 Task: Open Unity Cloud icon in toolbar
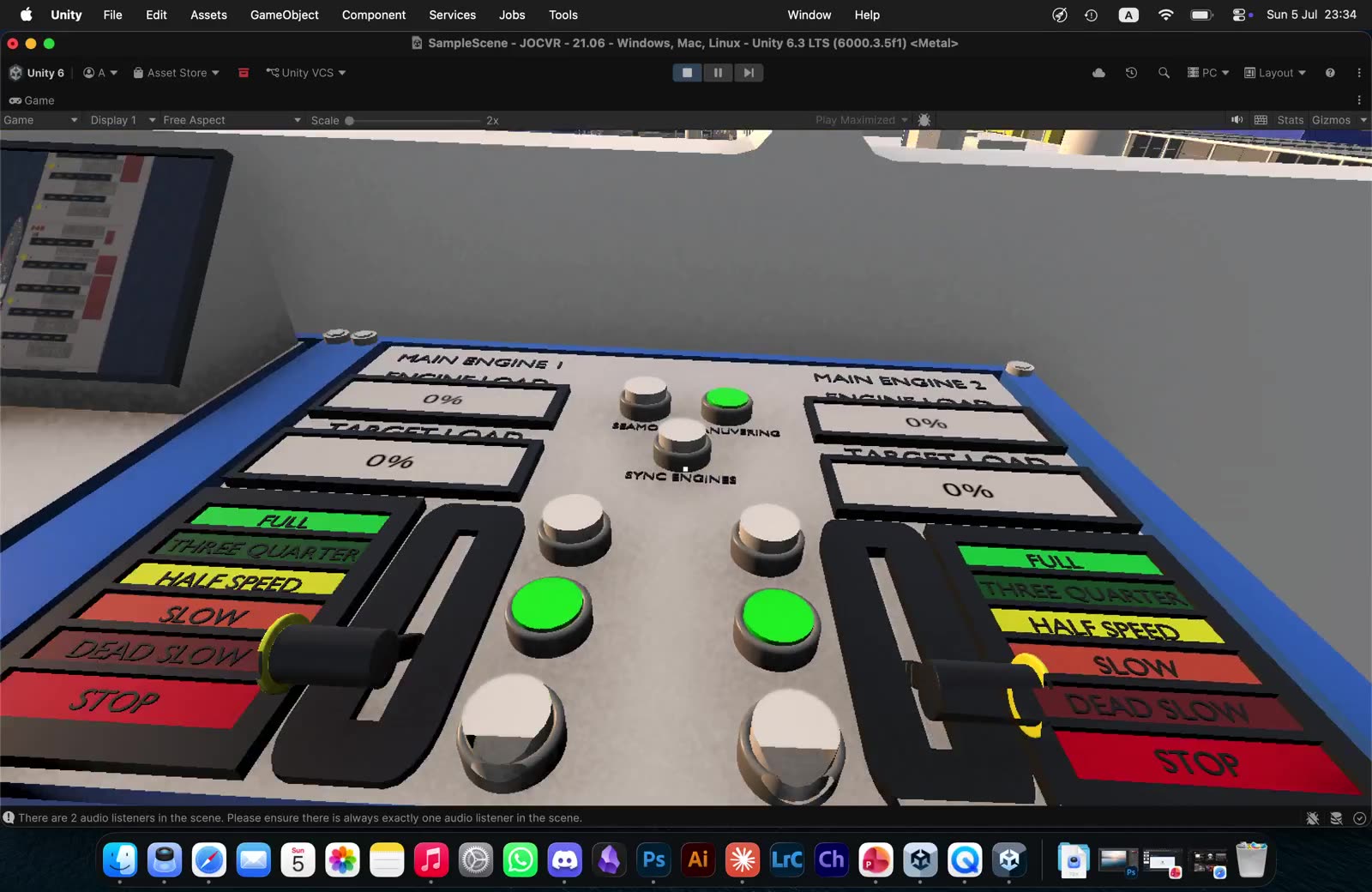[1098, 73]
